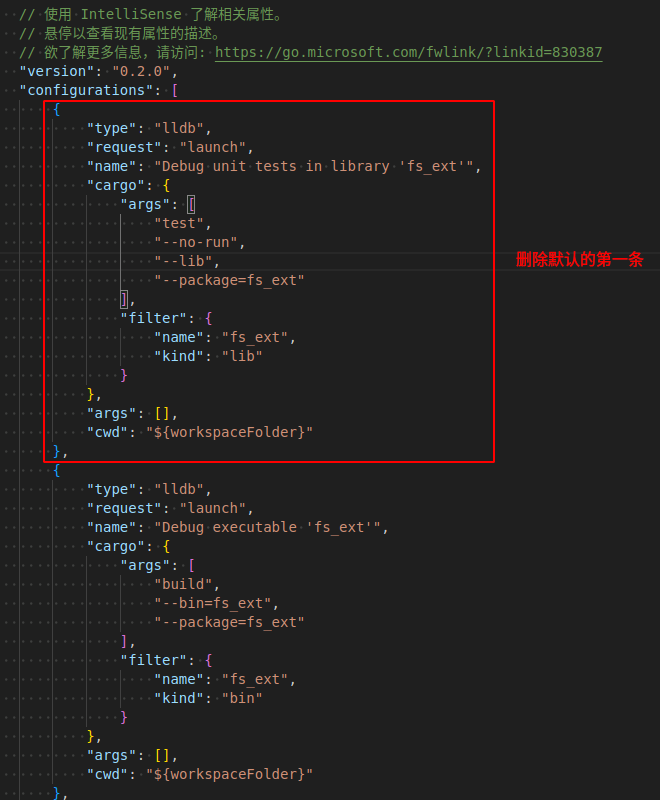Click the "--no-run" argument
The width and height of the screenshot is (660, 800).
pyautogui.click(x=196, y=242)
